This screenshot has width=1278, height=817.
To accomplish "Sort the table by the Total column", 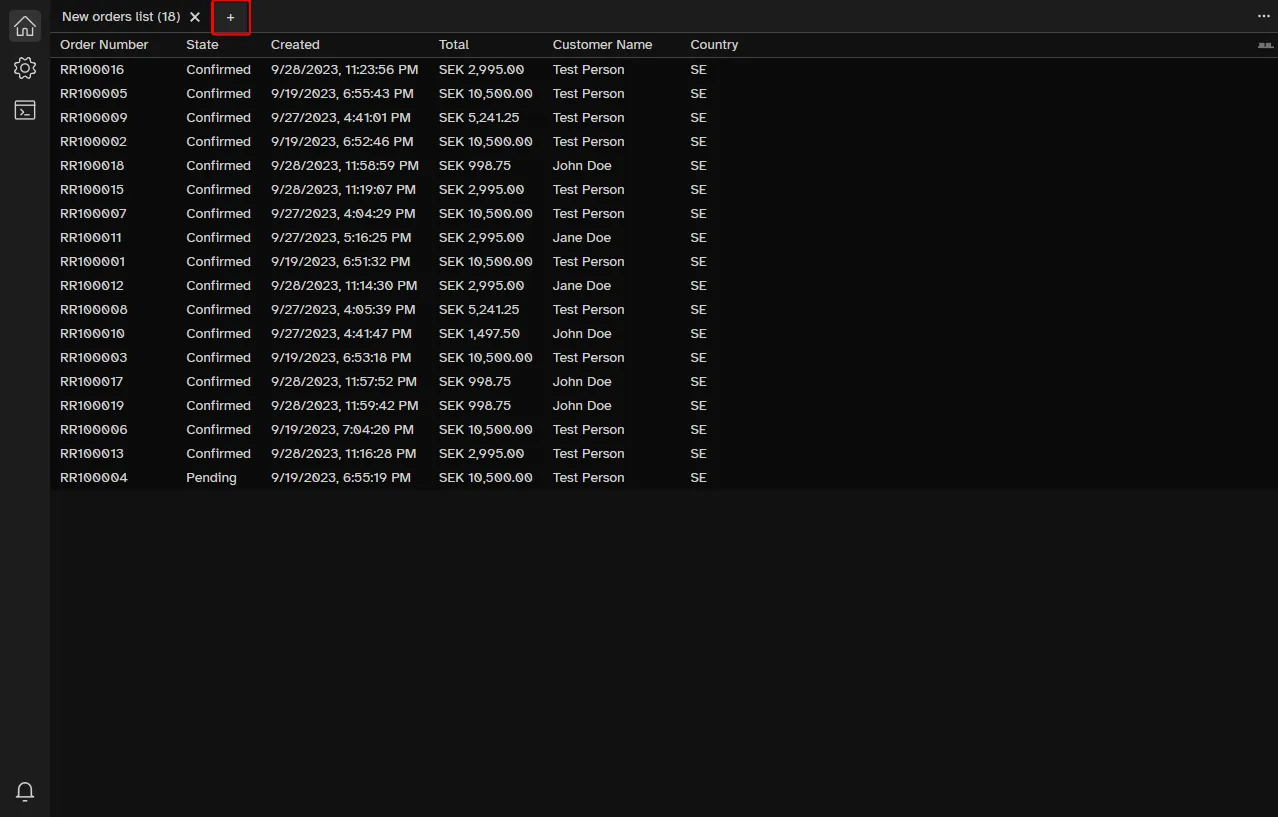I will (x=453, y=44).
